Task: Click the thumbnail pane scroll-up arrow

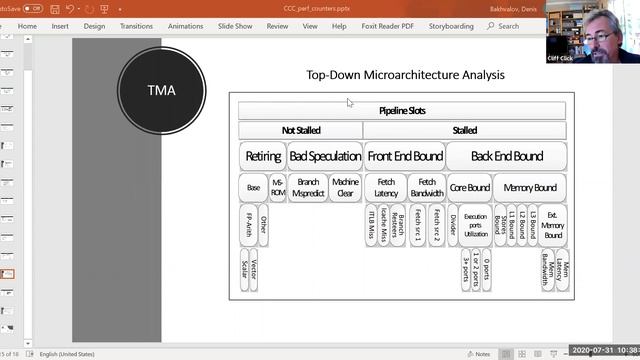Action: (x=28, y=40)
